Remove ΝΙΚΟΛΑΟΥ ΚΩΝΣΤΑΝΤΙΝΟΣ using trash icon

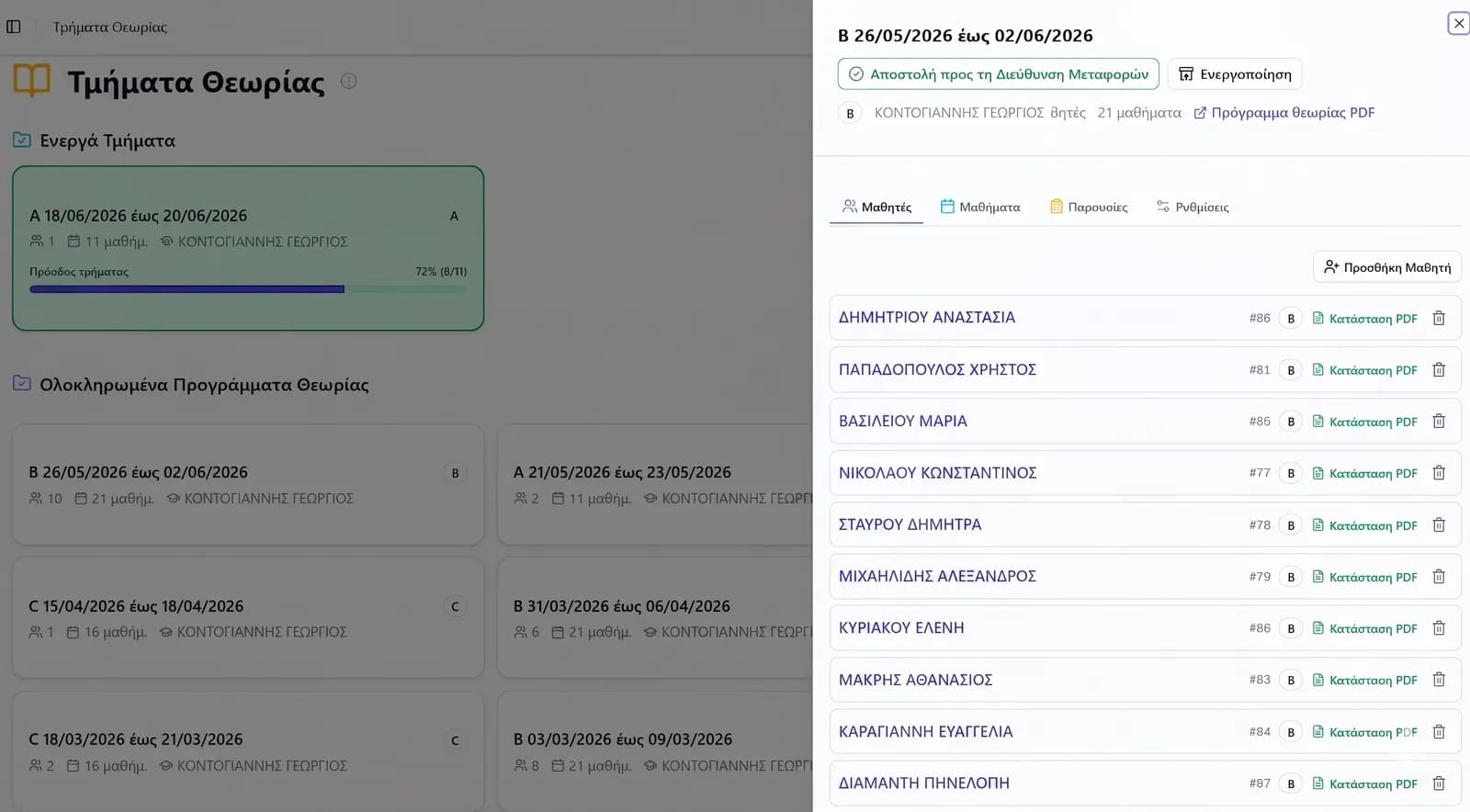pyautogui.click(x=1439, y=473)
